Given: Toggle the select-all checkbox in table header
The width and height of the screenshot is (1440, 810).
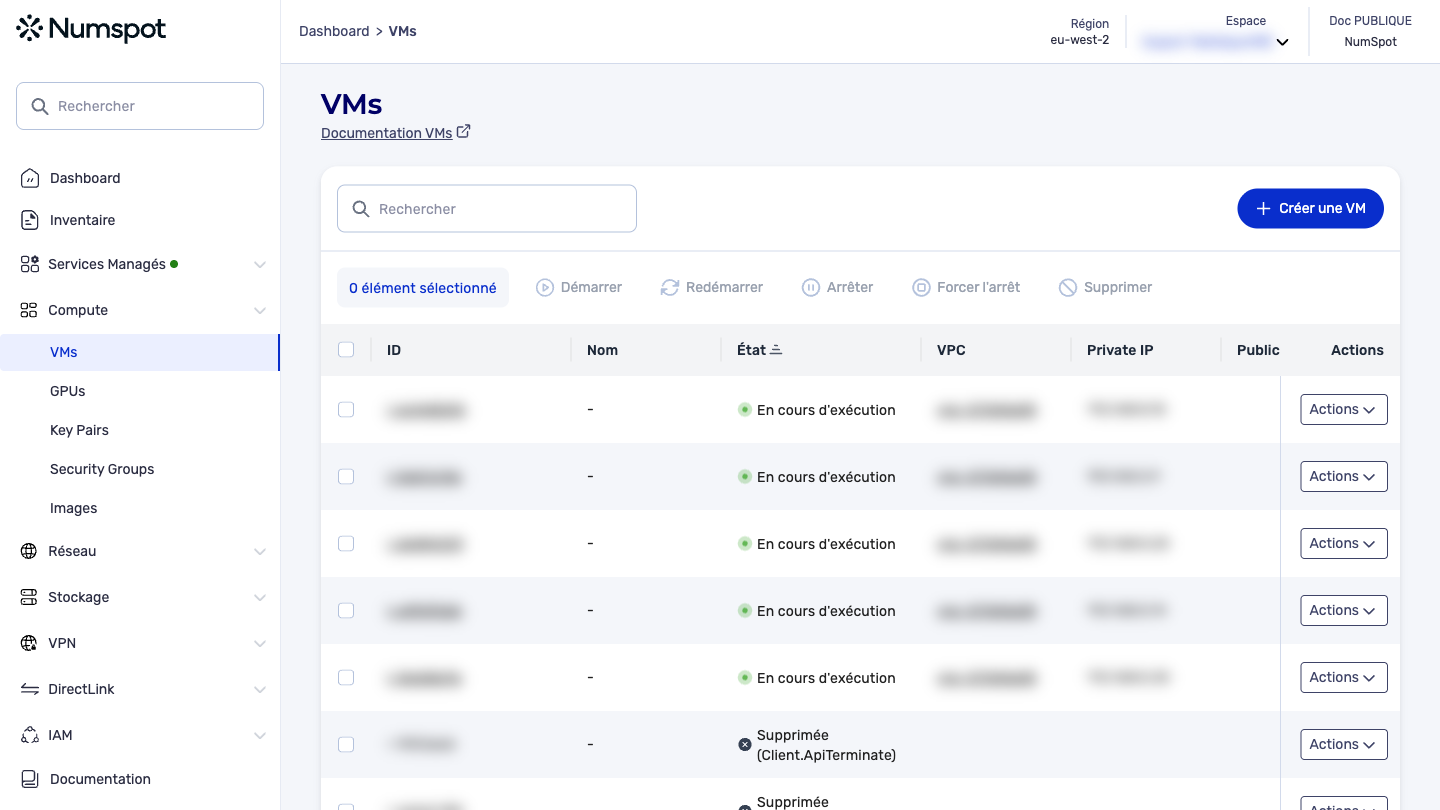Looking at the screenshot, I should point(346,350).
